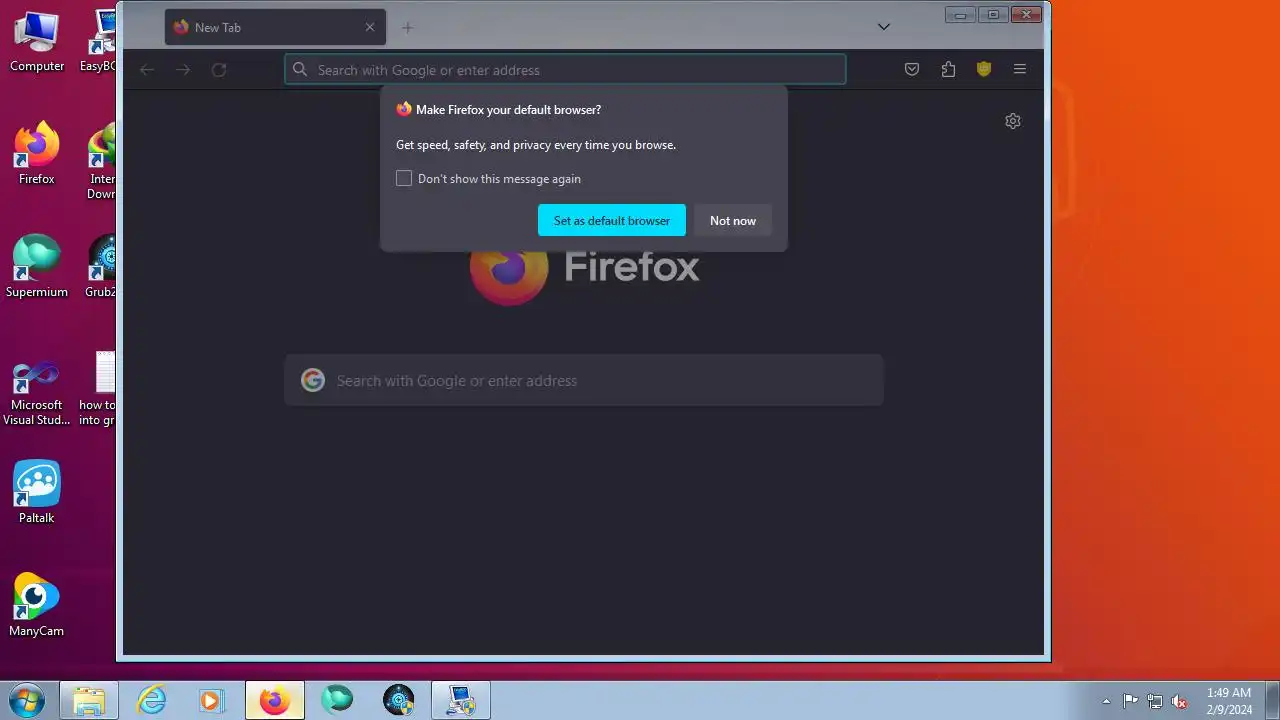Viewport: 1280px width, 720px height.
Task: Open media player taskbar icon
Action: click(x=211, y=700)
